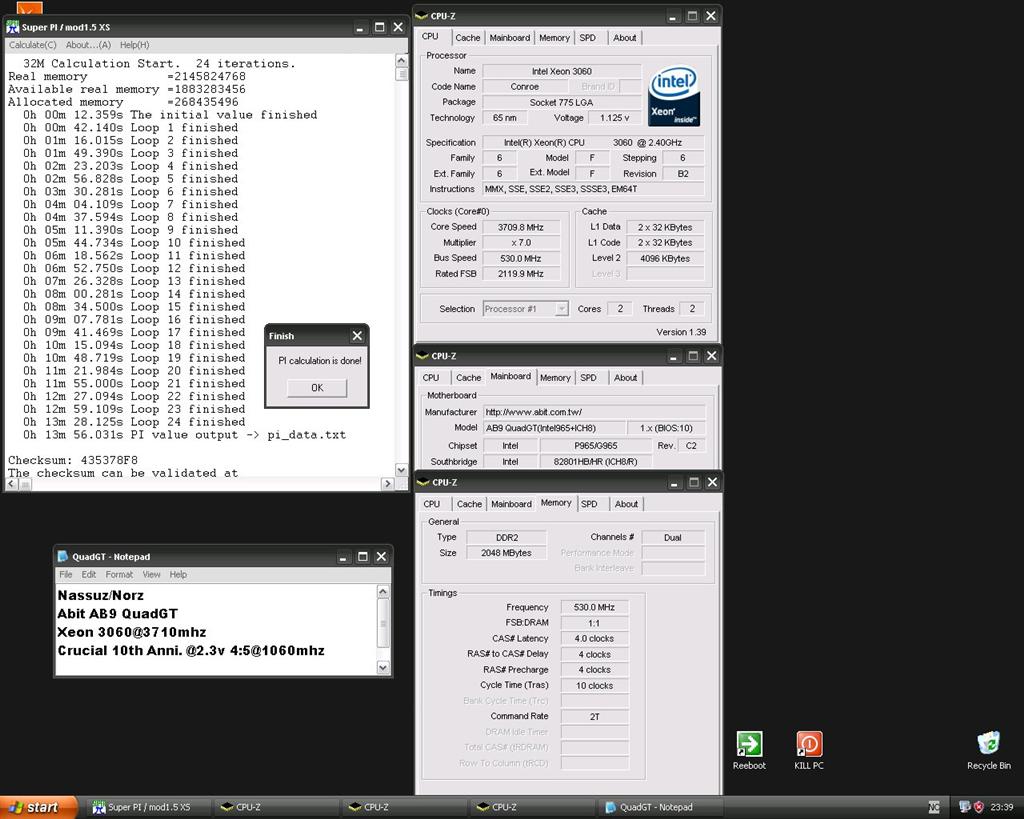This screenshot has width=1024, height=819.
Task: Select About tab in Memory CPU-Z window
Action: 626,504
